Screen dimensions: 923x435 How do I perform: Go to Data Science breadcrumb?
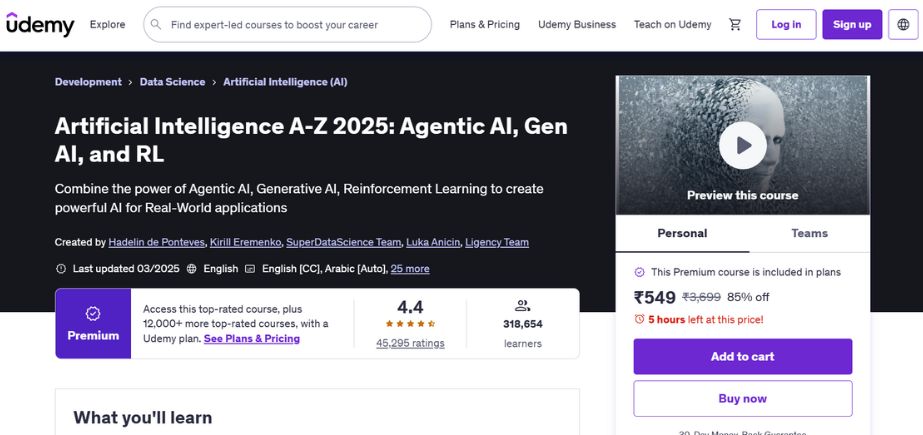[172, 82]
